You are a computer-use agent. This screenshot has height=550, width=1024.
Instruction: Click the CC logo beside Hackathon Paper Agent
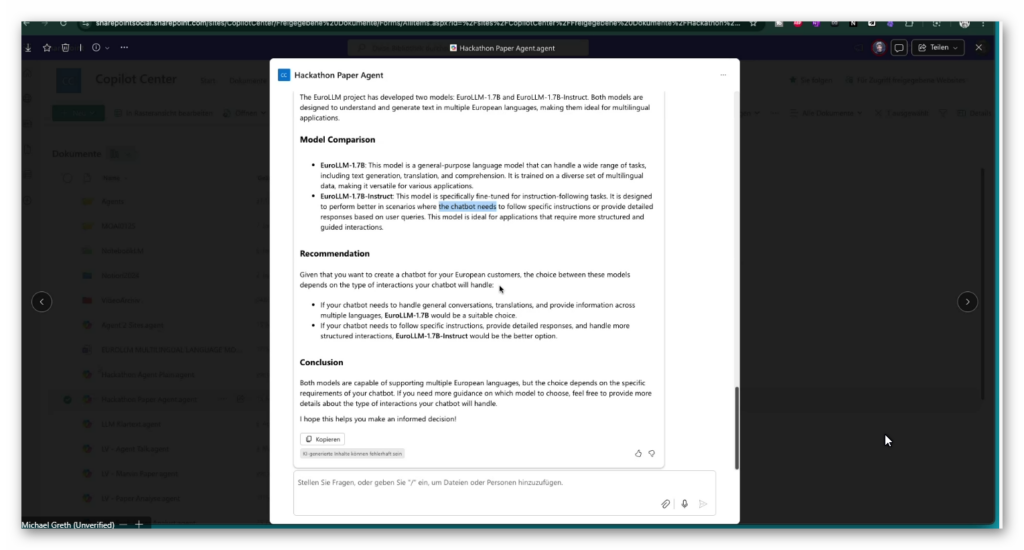pyautogui.click(x=284, y=75)
